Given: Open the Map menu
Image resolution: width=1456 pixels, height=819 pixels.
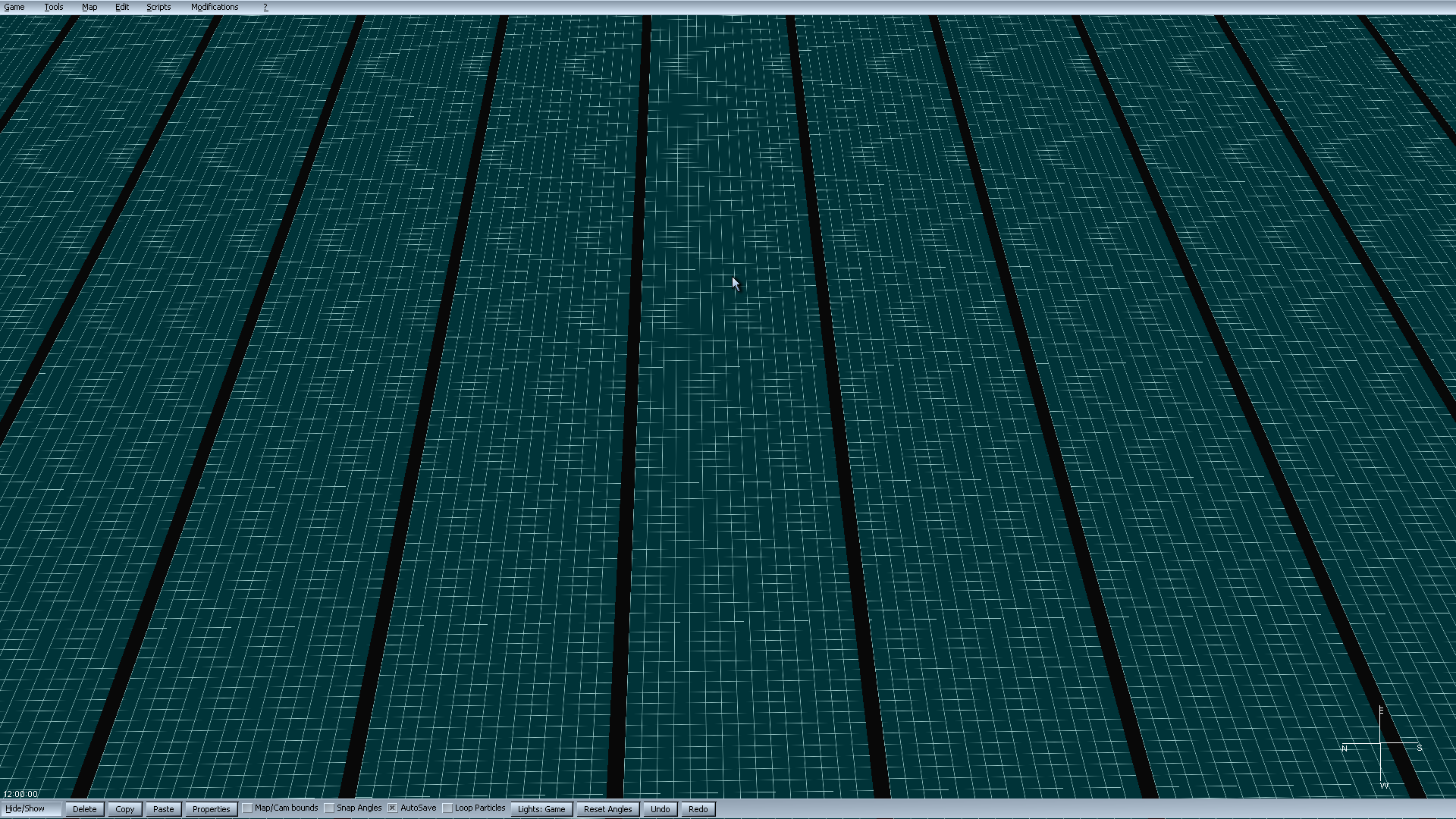Looking at the screenshot, I should coord(89,7).
